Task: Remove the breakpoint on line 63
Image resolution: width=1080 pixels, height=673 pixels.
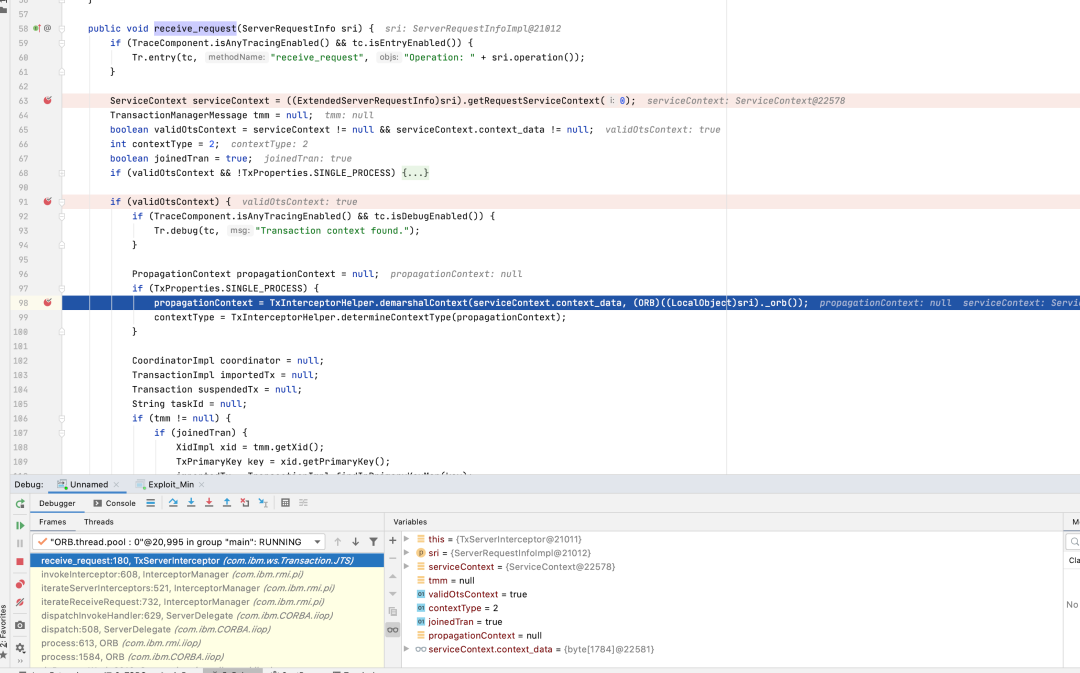Action: point(47,101)
